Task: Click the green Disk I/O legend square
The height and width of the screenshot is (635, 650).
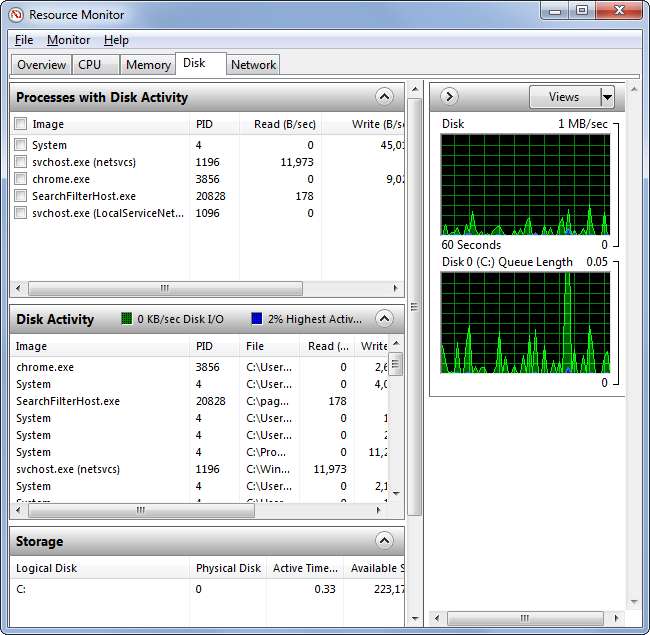Action: pyautogui.click(x=127, y=319)
